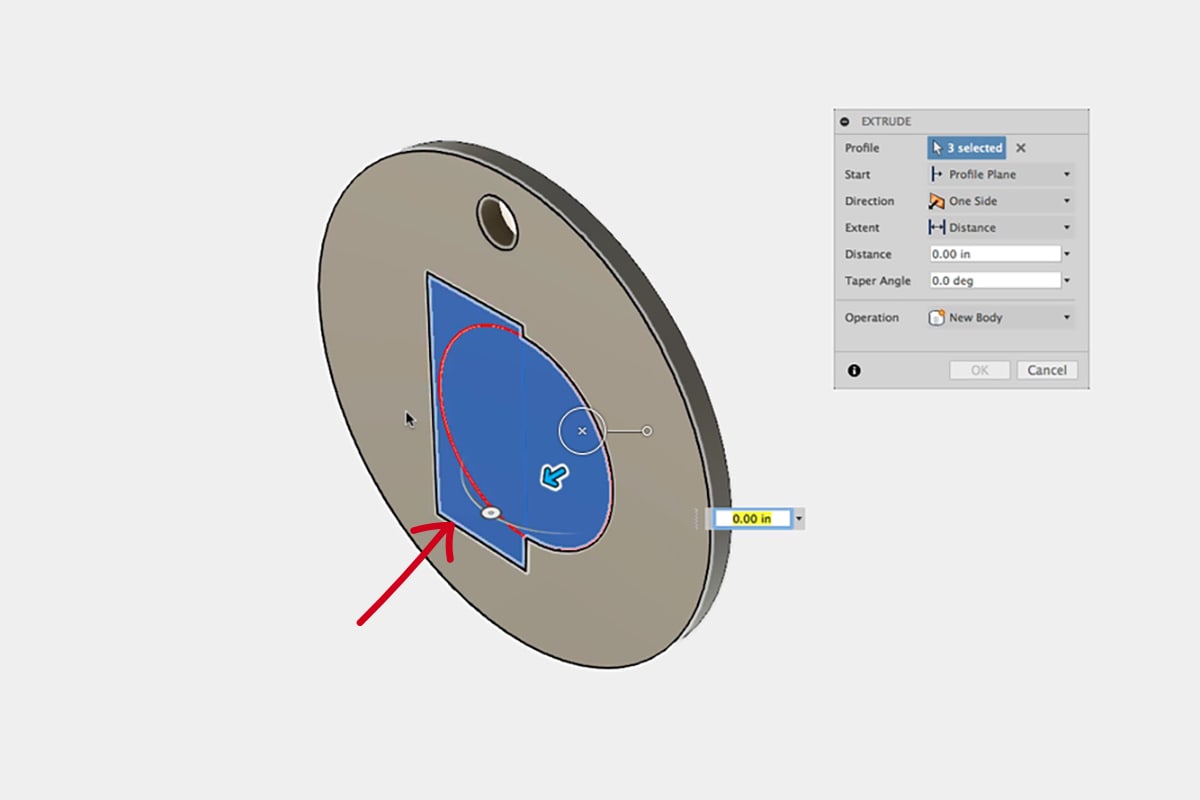This screenshot has width=1200, height=800.
Task: Expand the Distance field dropdown arrow
Action: point(1067,255)
